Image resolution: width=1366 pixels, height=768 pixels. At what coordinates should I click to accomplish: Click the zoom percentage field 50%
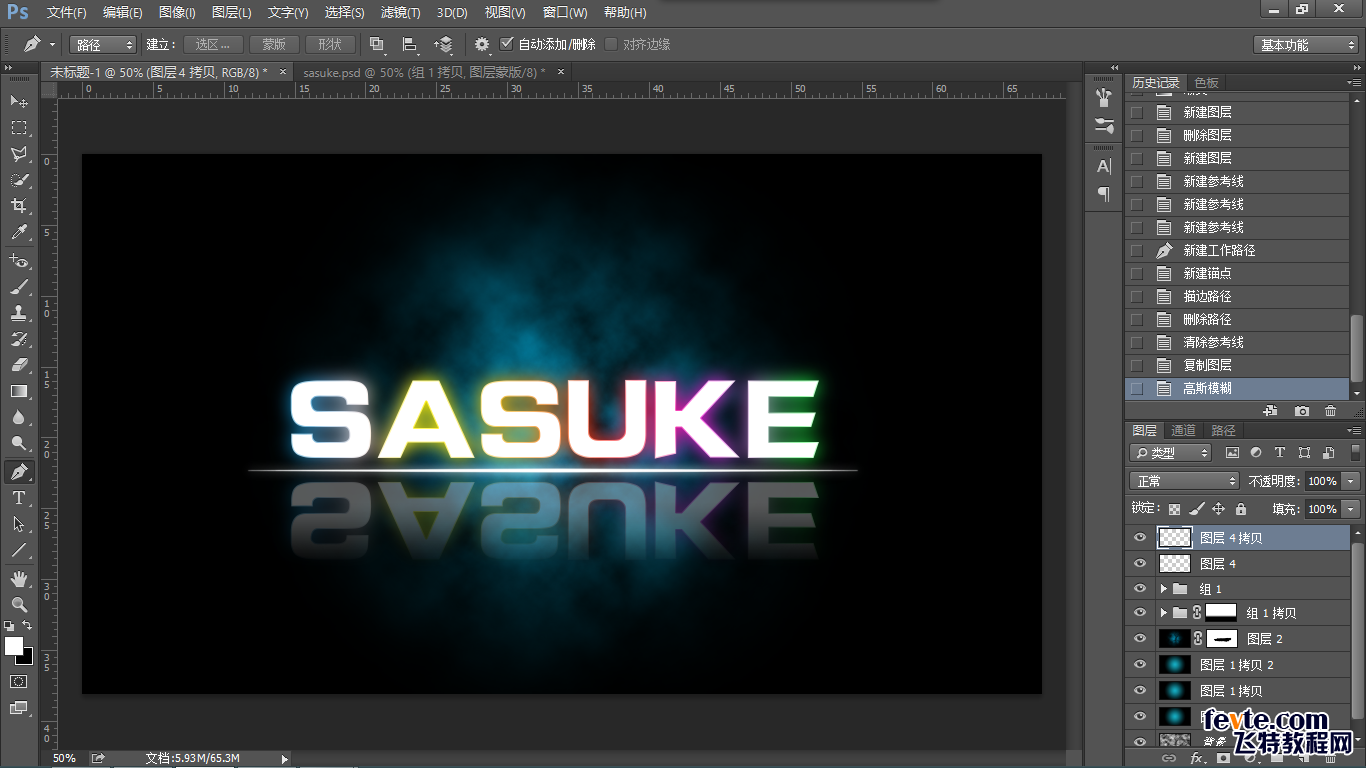point(65,758)
